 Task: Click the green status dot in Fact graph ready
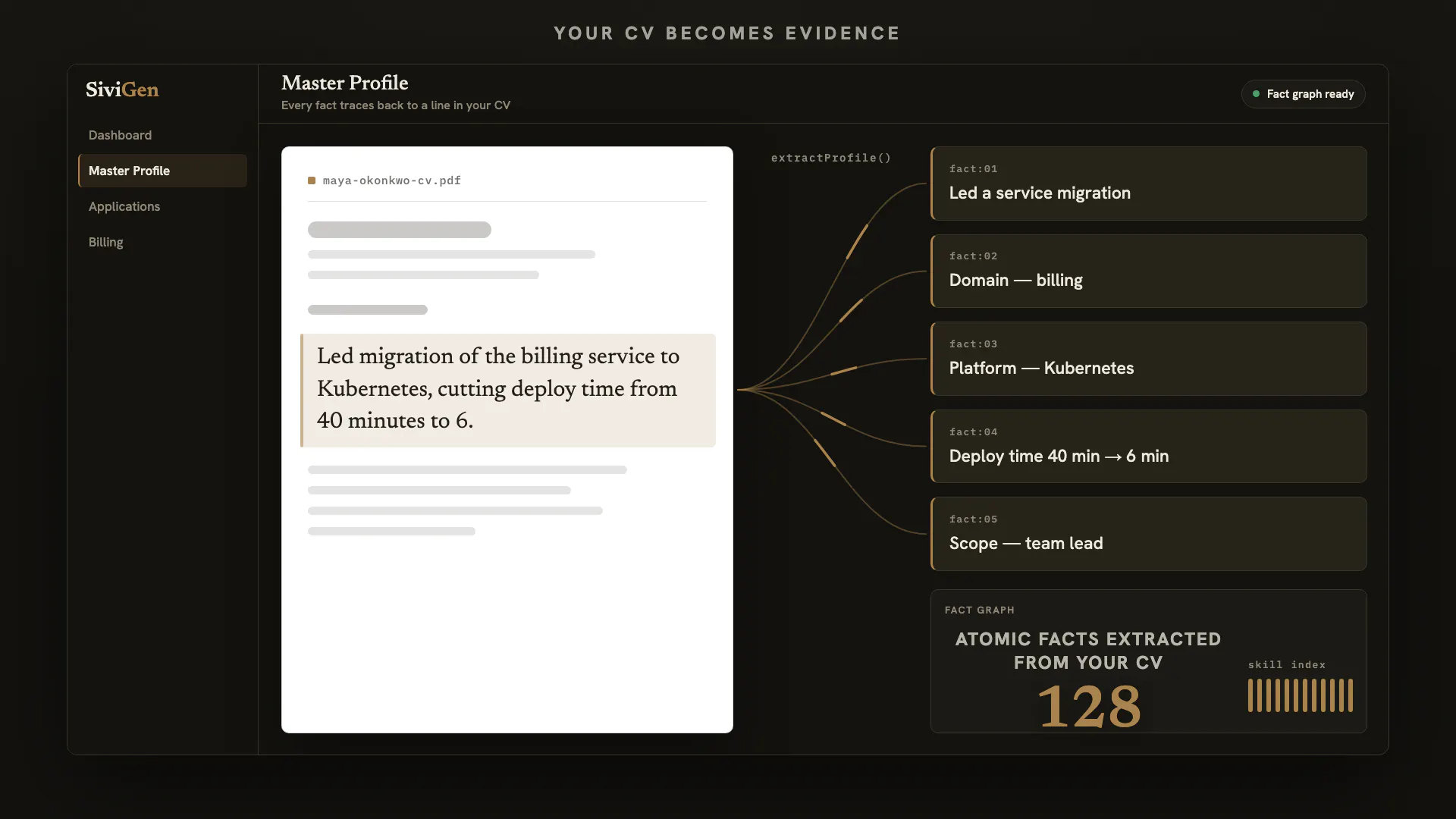pyautogui.click(x=1256, y=94)
